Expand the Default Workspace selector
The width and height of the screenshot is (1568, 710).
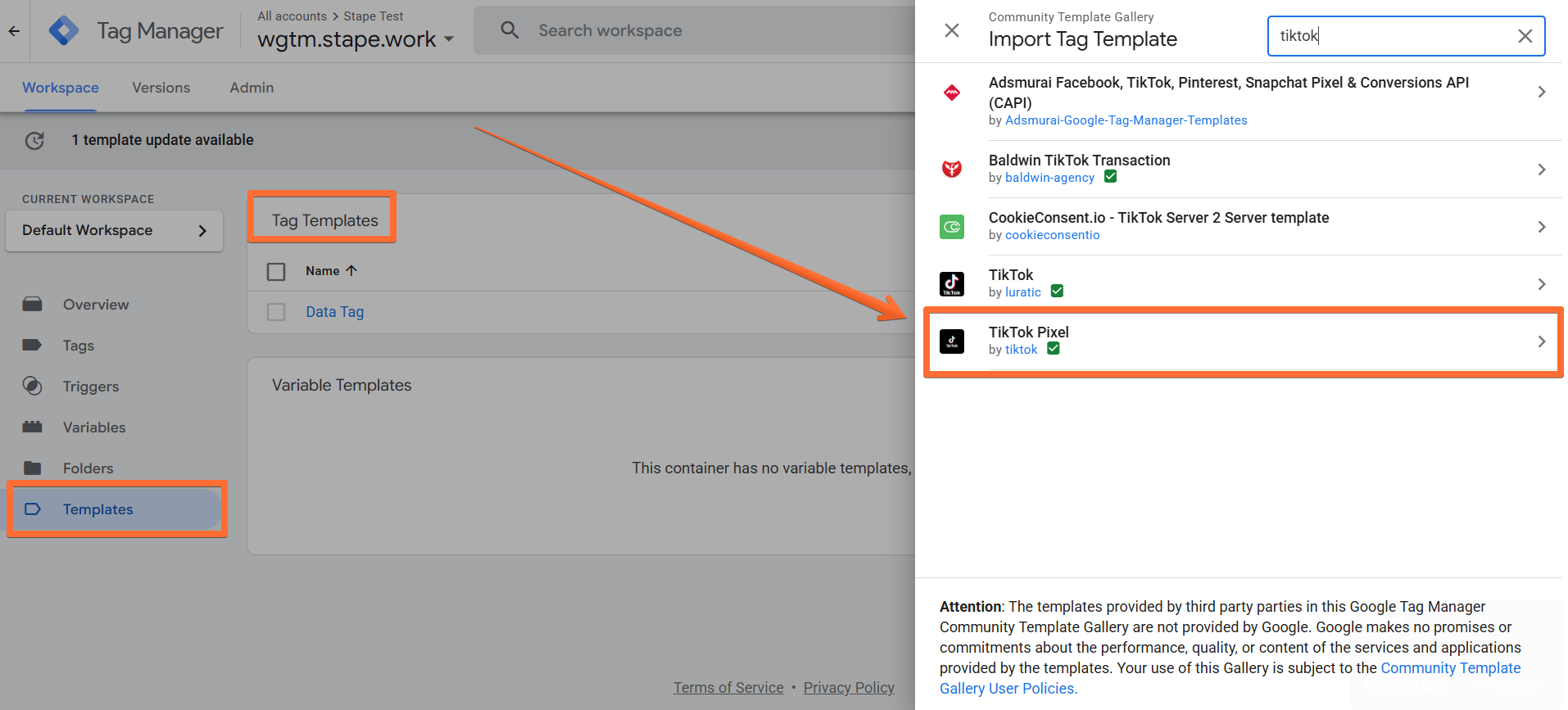[x=115, y=231]
